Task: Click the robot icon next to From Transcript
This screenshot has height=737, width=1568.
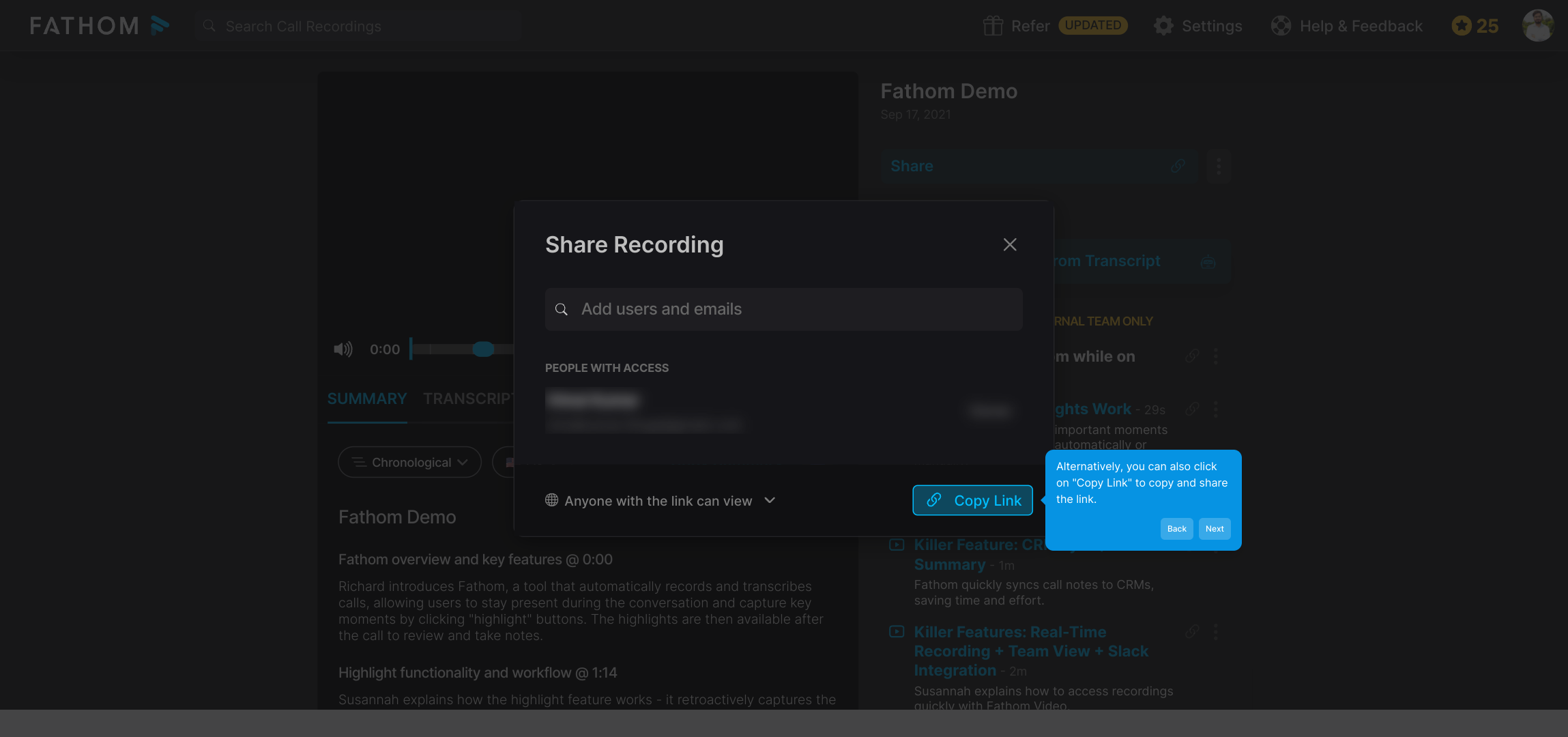Action: click(x=1208, y=261)
